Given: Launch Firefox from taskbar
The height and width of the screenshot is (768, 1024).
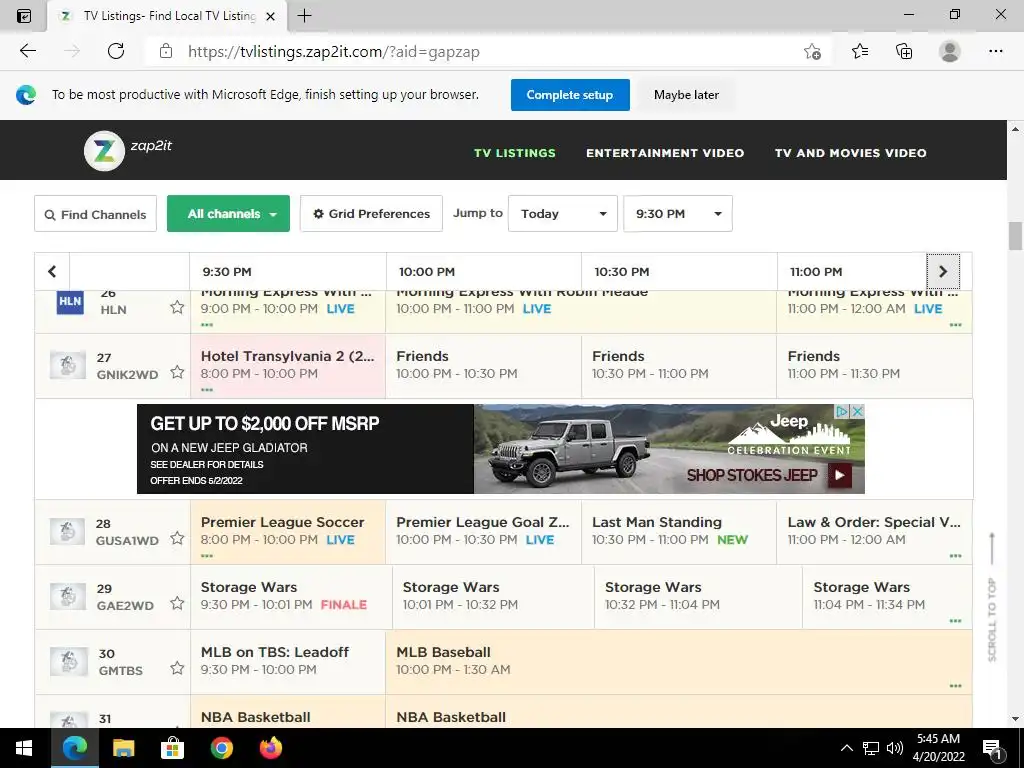Looking at the screenshot, I should click(270, 748).
